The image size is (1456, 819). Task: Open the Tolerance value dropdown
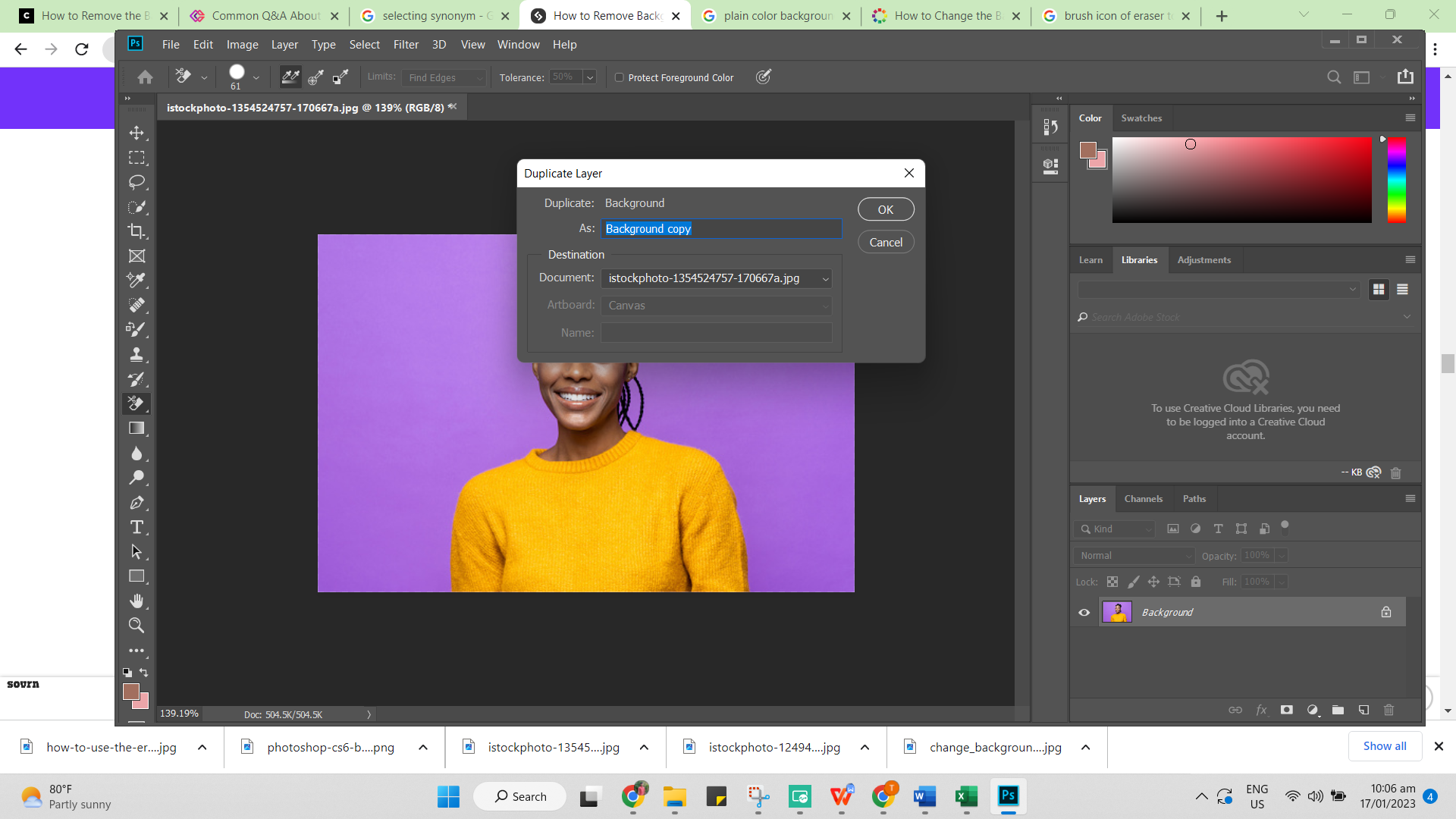pos(589,77)
